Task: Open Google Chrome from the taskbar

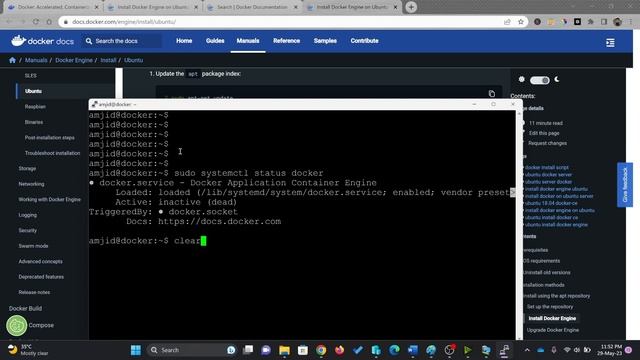Action: click(x=321, y=350)
